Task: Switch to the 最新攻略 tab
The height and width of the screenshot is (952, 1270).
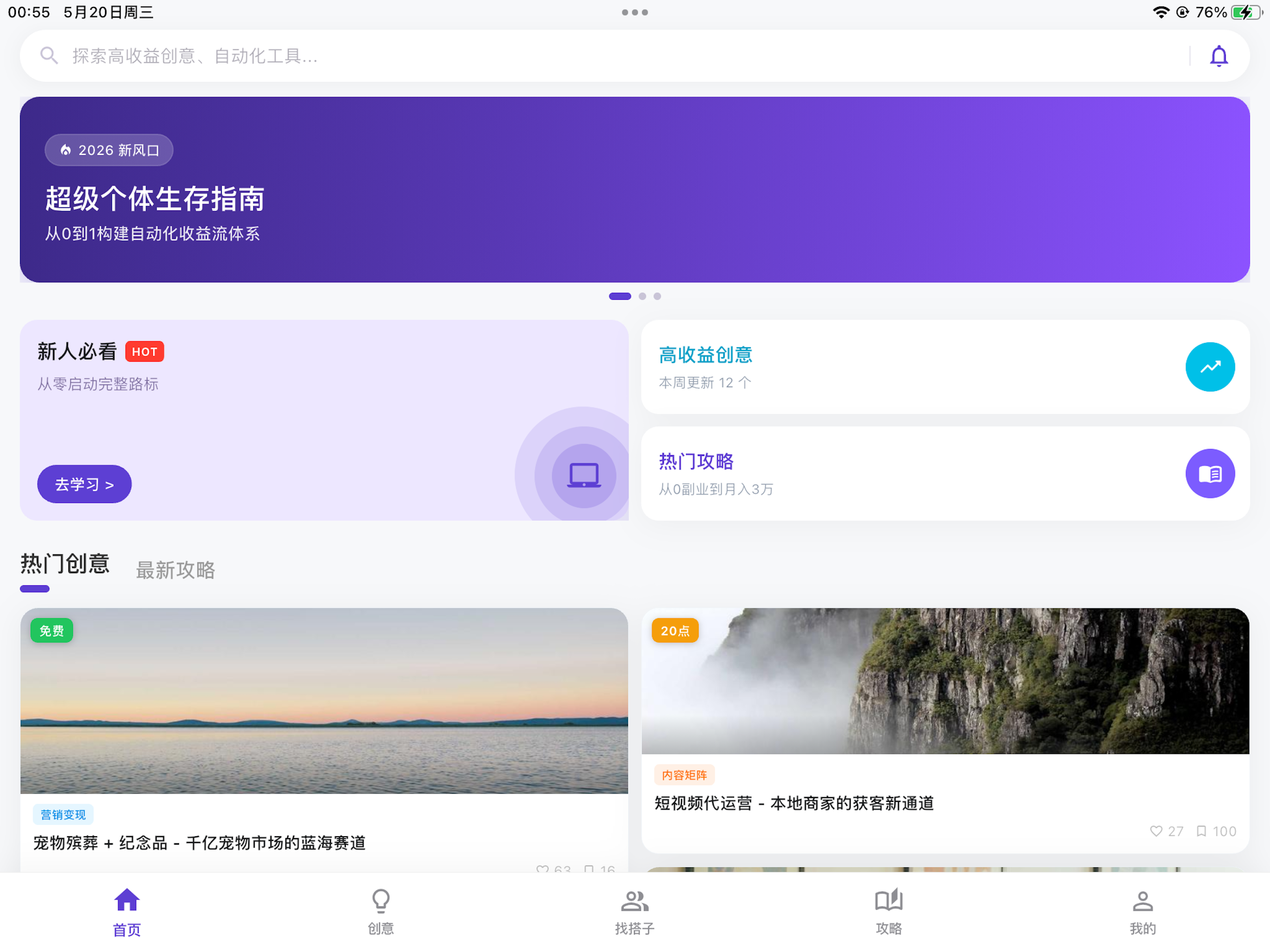Action: point(175,570)
